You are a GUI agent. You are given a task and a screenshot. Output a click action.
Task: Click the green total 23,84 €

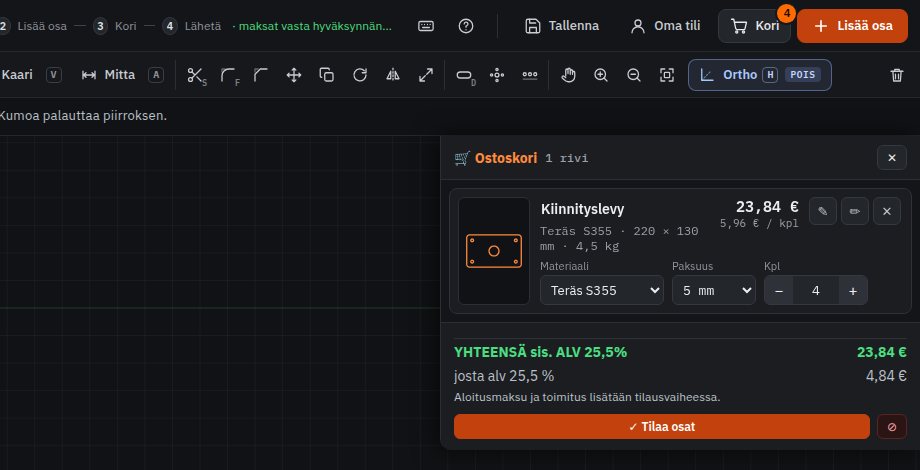pos(882,352)
